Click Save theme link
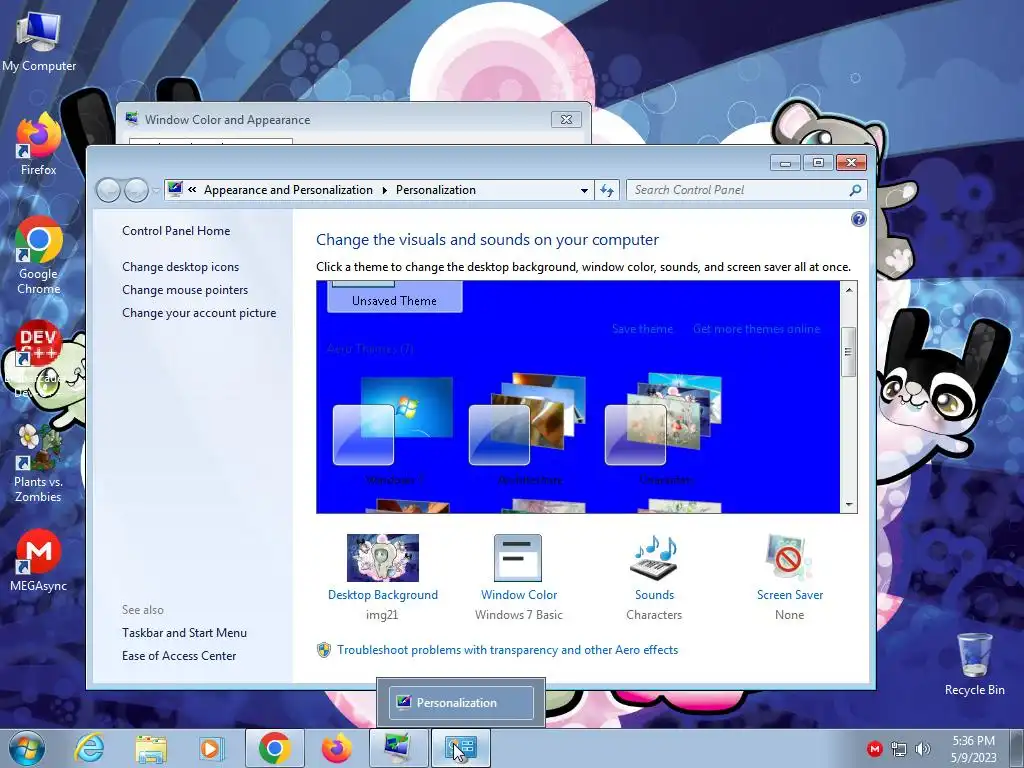Viewport: 1024px width, 768px height. pyautogui.click(x=642, y=328)
